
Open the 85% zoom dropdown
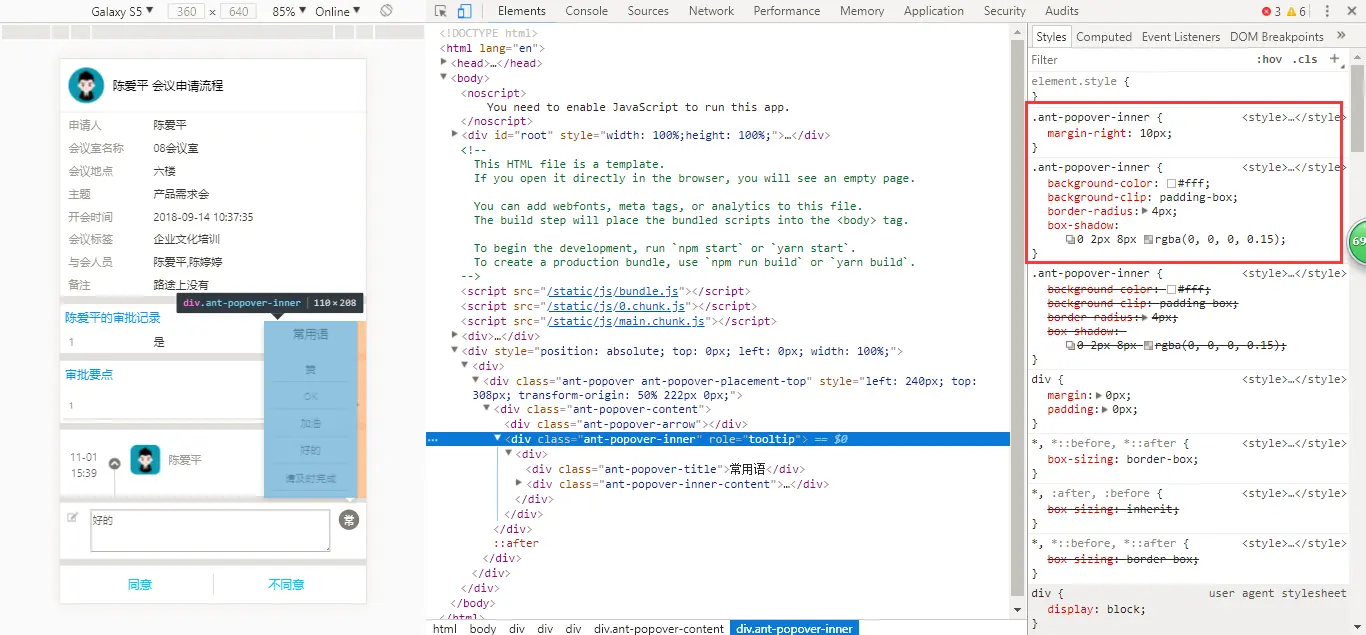pyautogui.click(x=289, y=11)
